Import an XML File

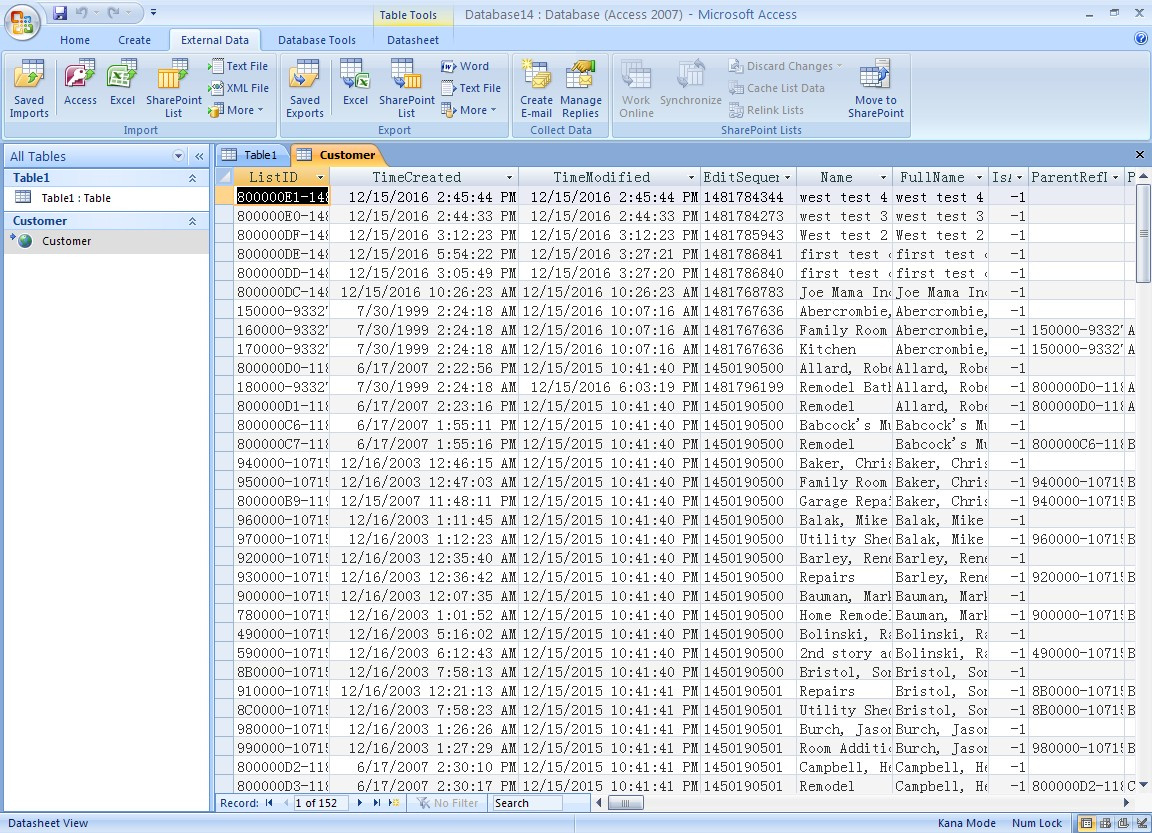(238, 88)
